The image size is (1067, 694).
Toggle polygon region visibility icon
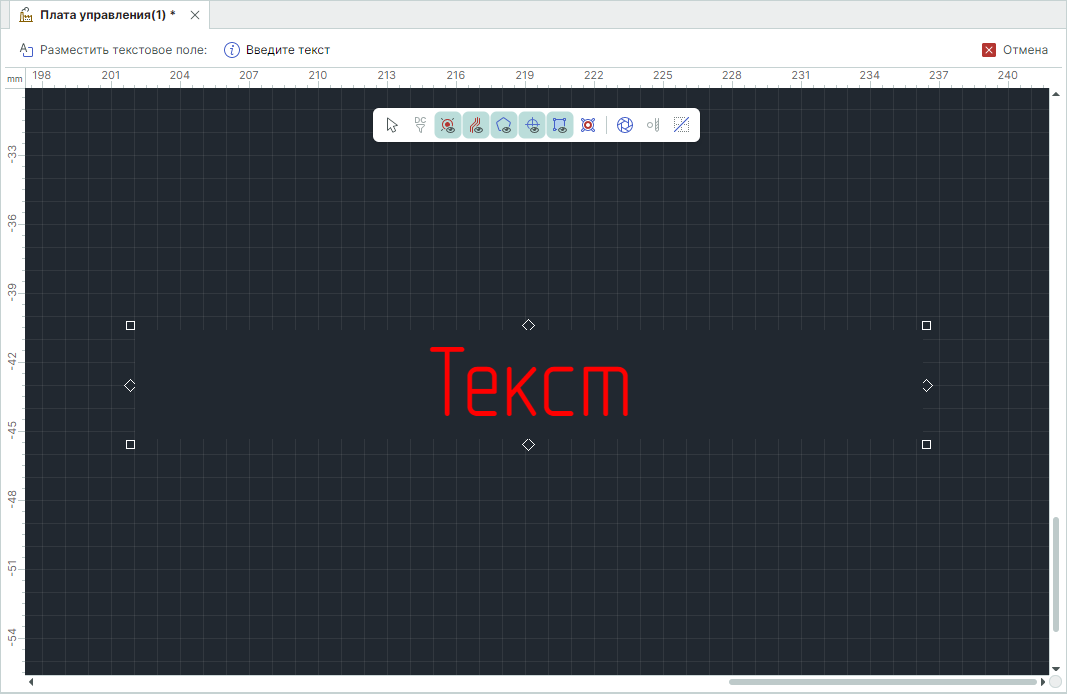tap(504, 125)
